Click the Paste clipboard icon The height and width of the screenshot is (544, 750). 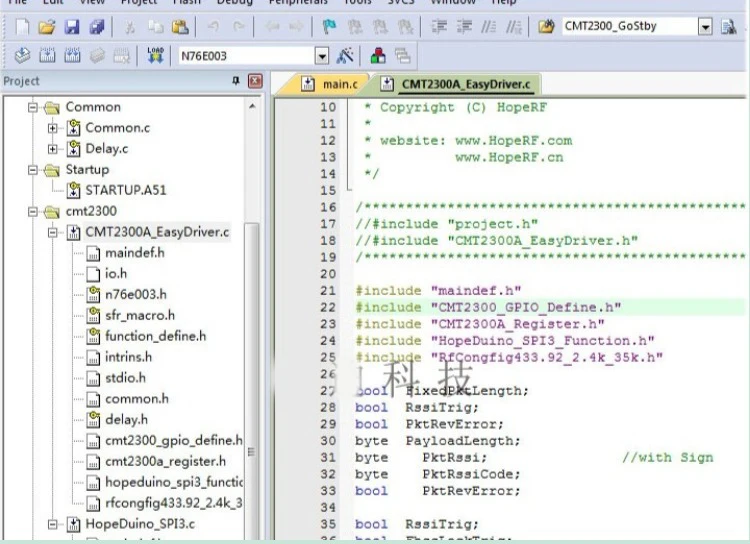click(x=180, y=27)
